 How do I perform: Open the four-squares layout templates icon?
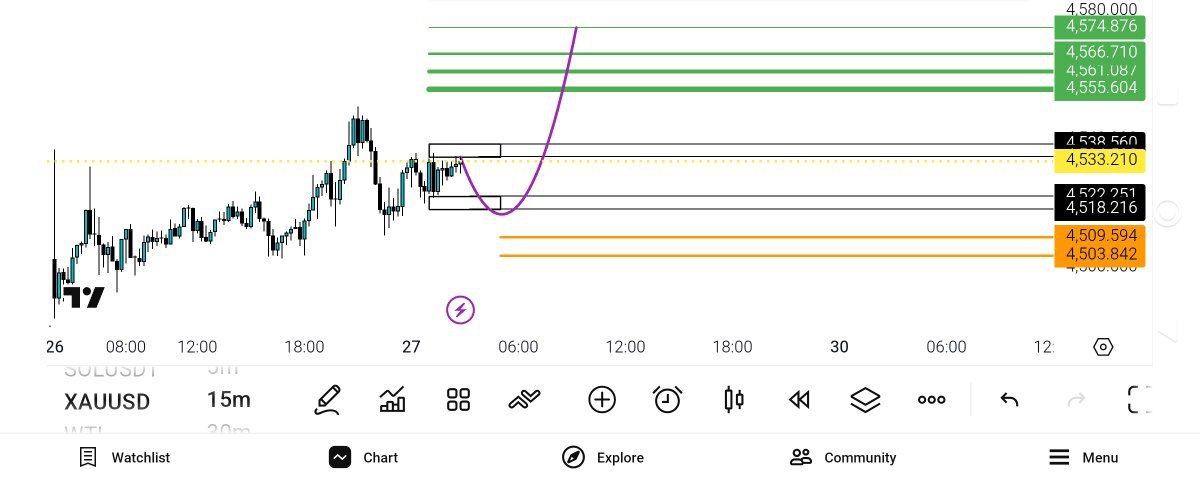pyautogui.click(x=458, y=400)
